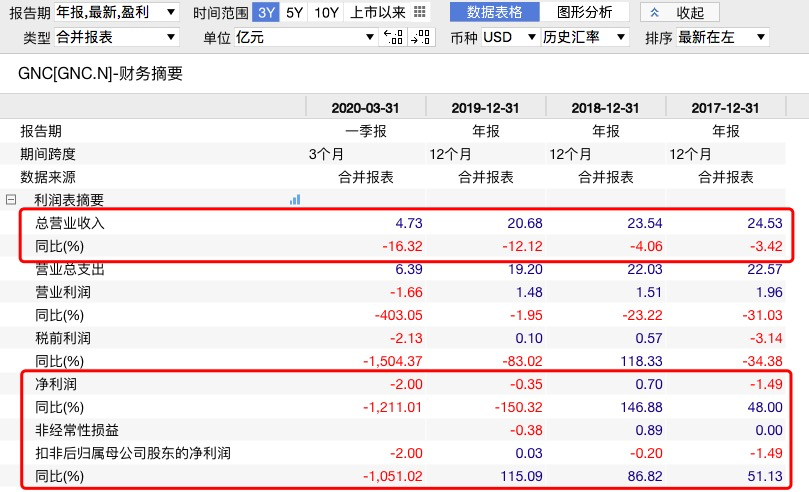Select the 3Y time range

[x=266, y=12]
